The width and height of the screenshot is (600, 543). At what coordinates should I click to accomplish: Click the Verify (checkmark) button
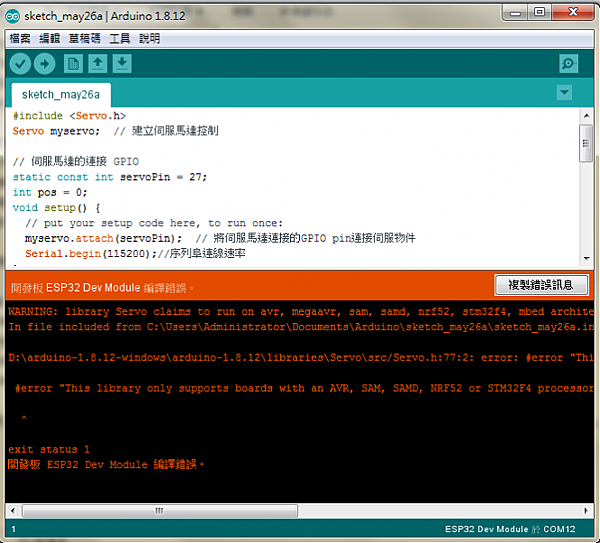pos(20,64)
